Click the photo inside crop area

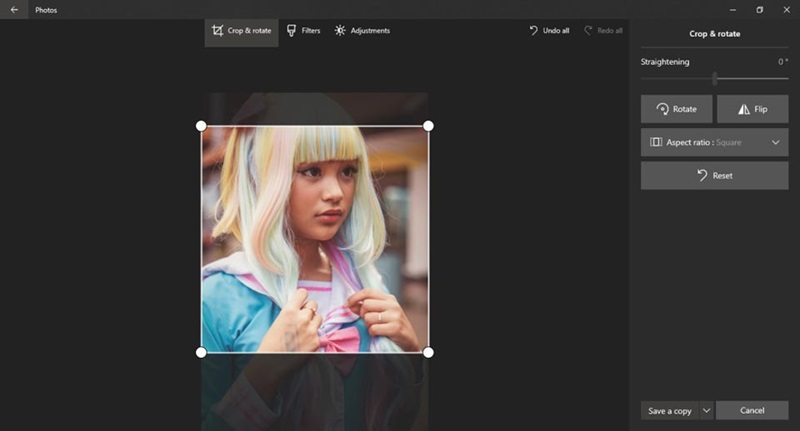[x=315, y=240]
